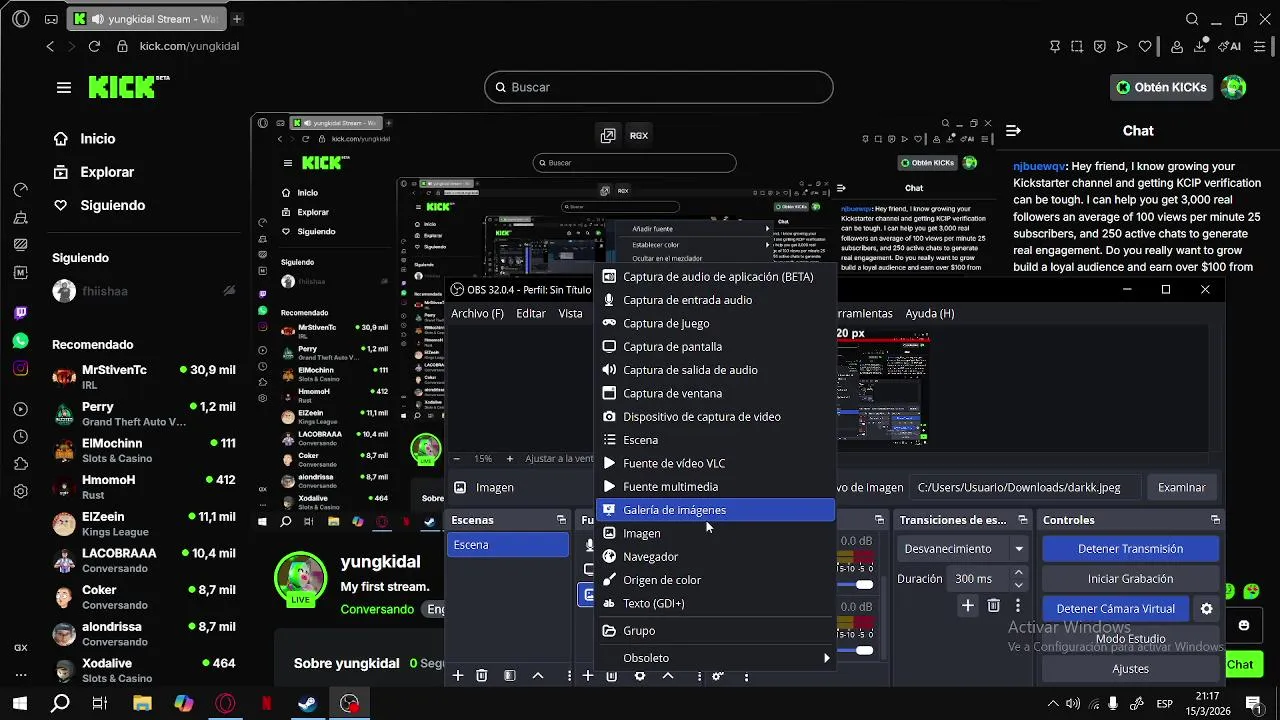Move scene up in Escenas toolbar

tap(538, 676)
